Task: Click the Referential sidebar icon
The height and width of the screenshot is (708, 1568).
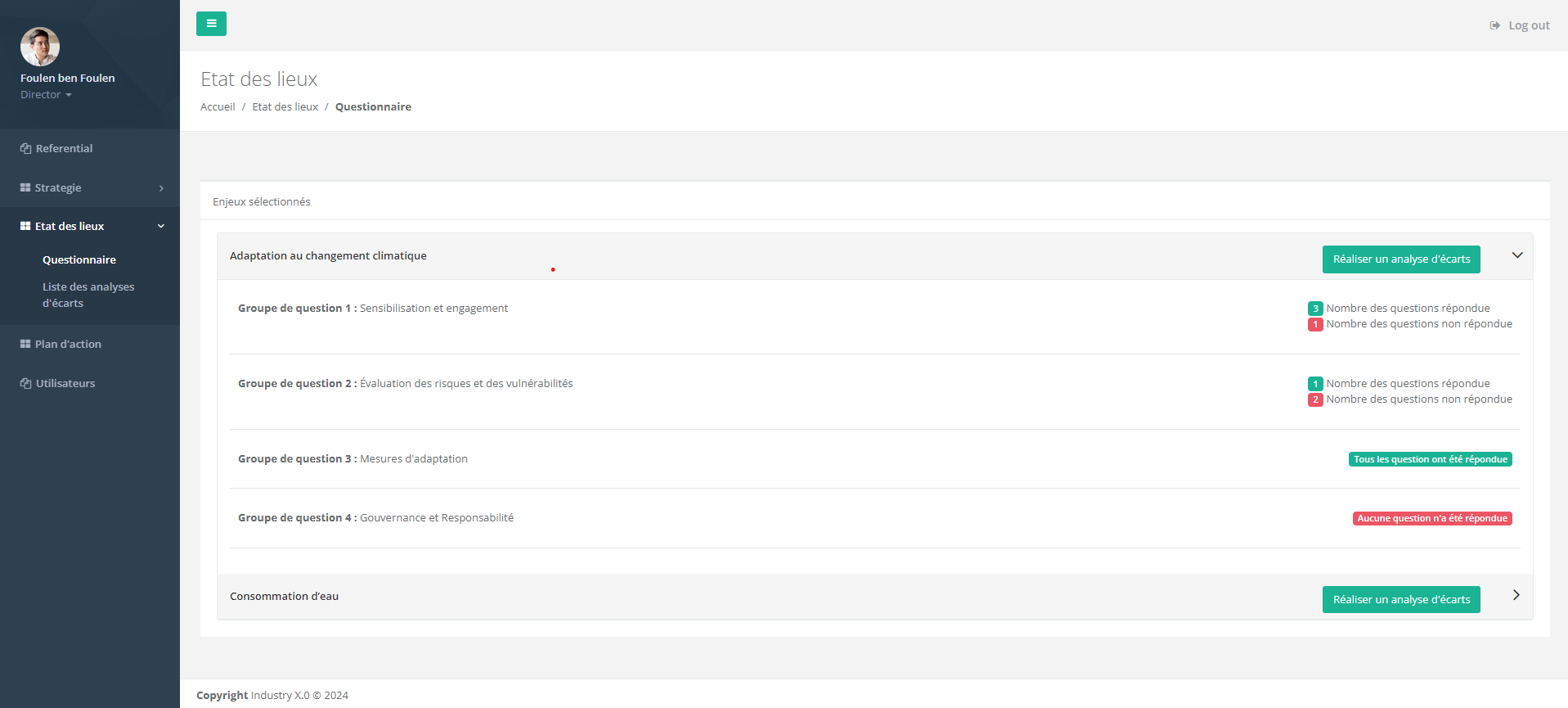Action: 25,149
